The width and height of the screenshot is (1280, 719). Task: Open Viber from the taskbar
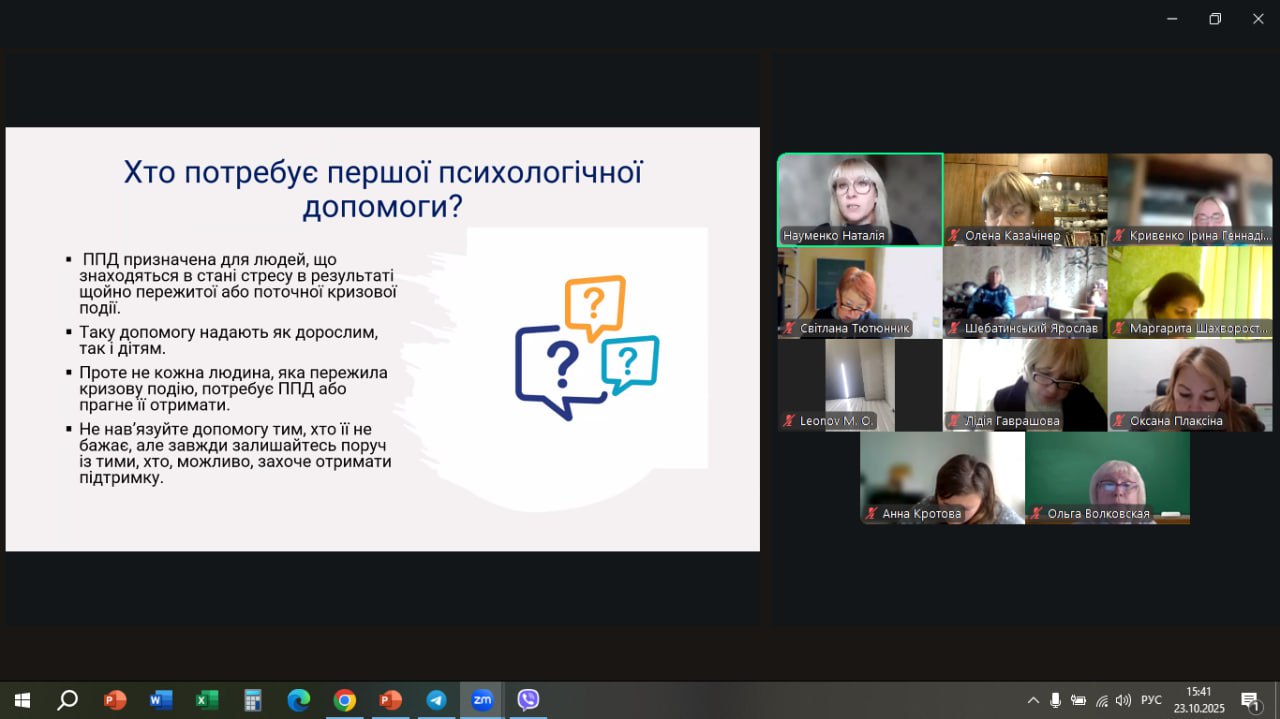(528, 700)
